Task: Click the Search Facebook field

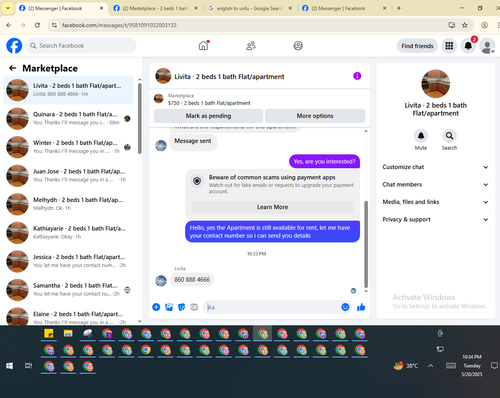Action: click(81, 46)
